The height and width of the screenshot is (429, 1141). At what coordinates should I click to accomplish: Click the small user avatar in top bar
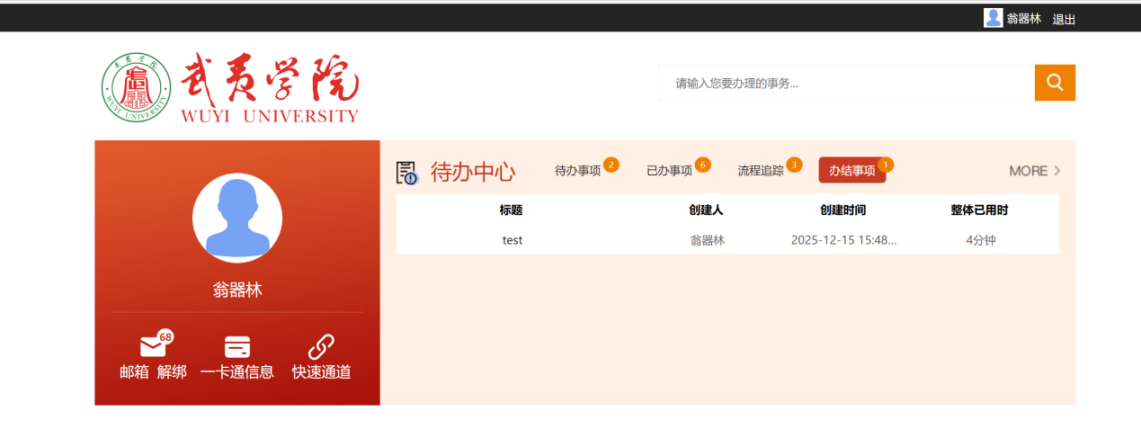pos(993,18)
